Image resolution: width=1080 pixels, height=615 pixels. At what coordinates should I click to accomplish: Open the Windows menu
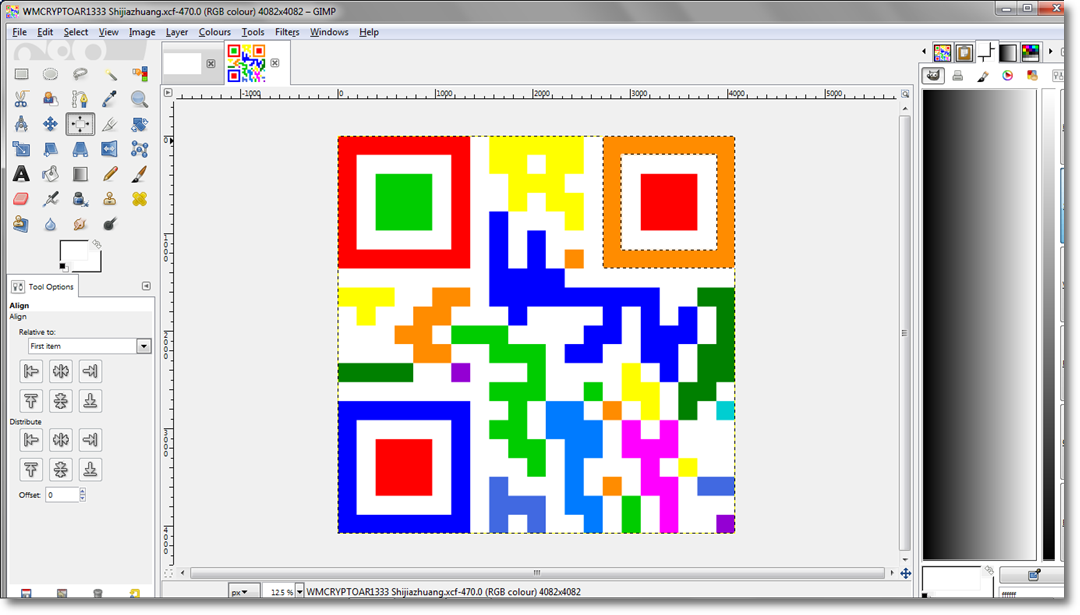[x=329, y=32]
